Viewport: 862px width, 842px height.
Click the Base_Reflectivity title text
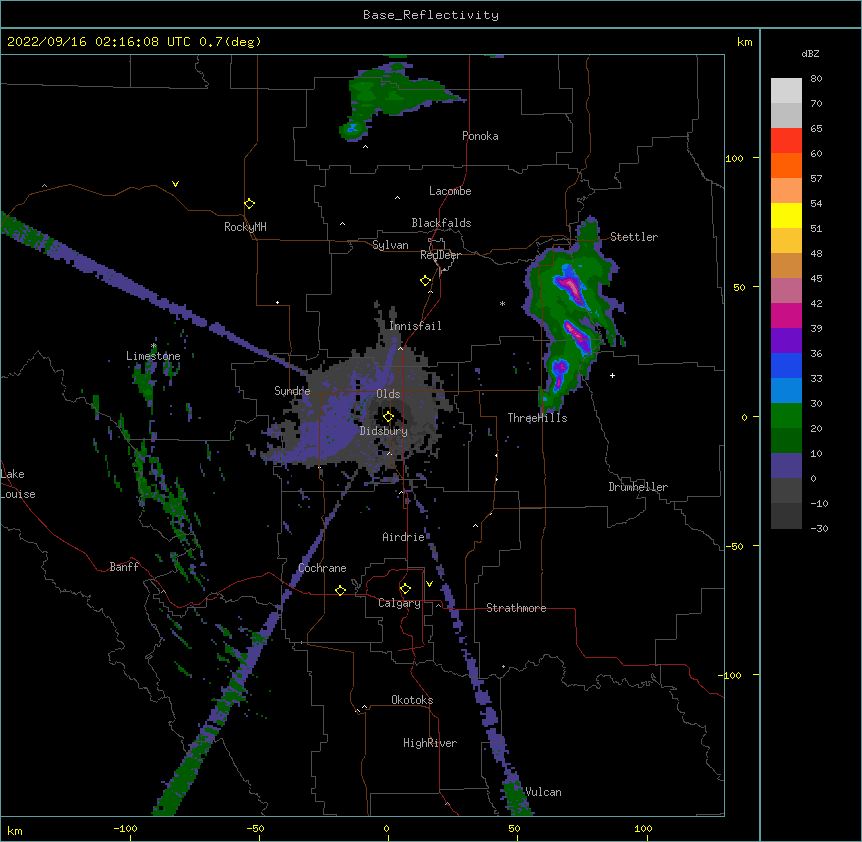[x=431, y=15]
